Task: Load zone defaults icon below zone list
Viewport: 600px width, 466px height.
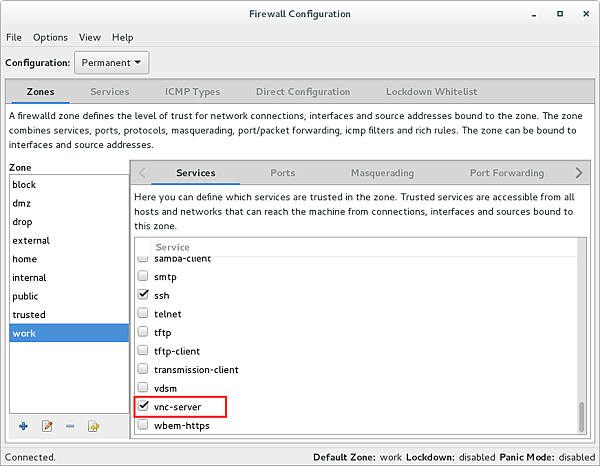Action: point(93,426)
